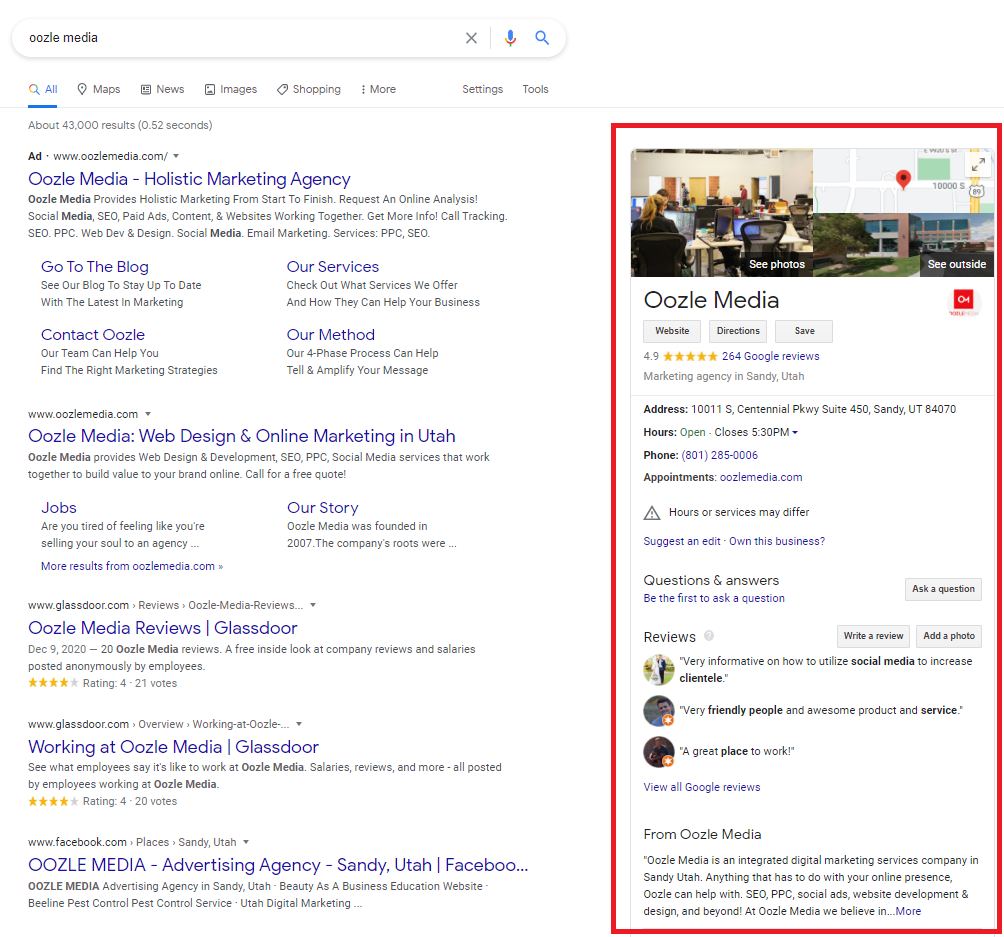Viewport: 1004px width, 937px height.
Task: Click the Website button
Action: (672, 331)
